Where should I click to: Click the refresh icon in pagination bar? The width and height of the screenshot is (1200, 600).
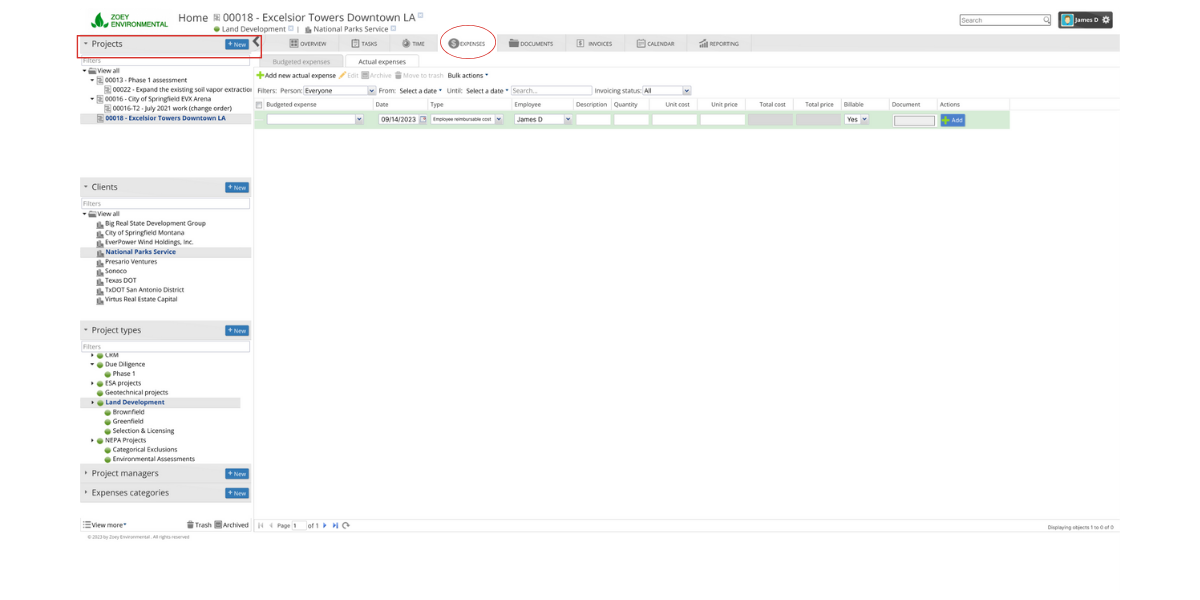coord(346,525)
